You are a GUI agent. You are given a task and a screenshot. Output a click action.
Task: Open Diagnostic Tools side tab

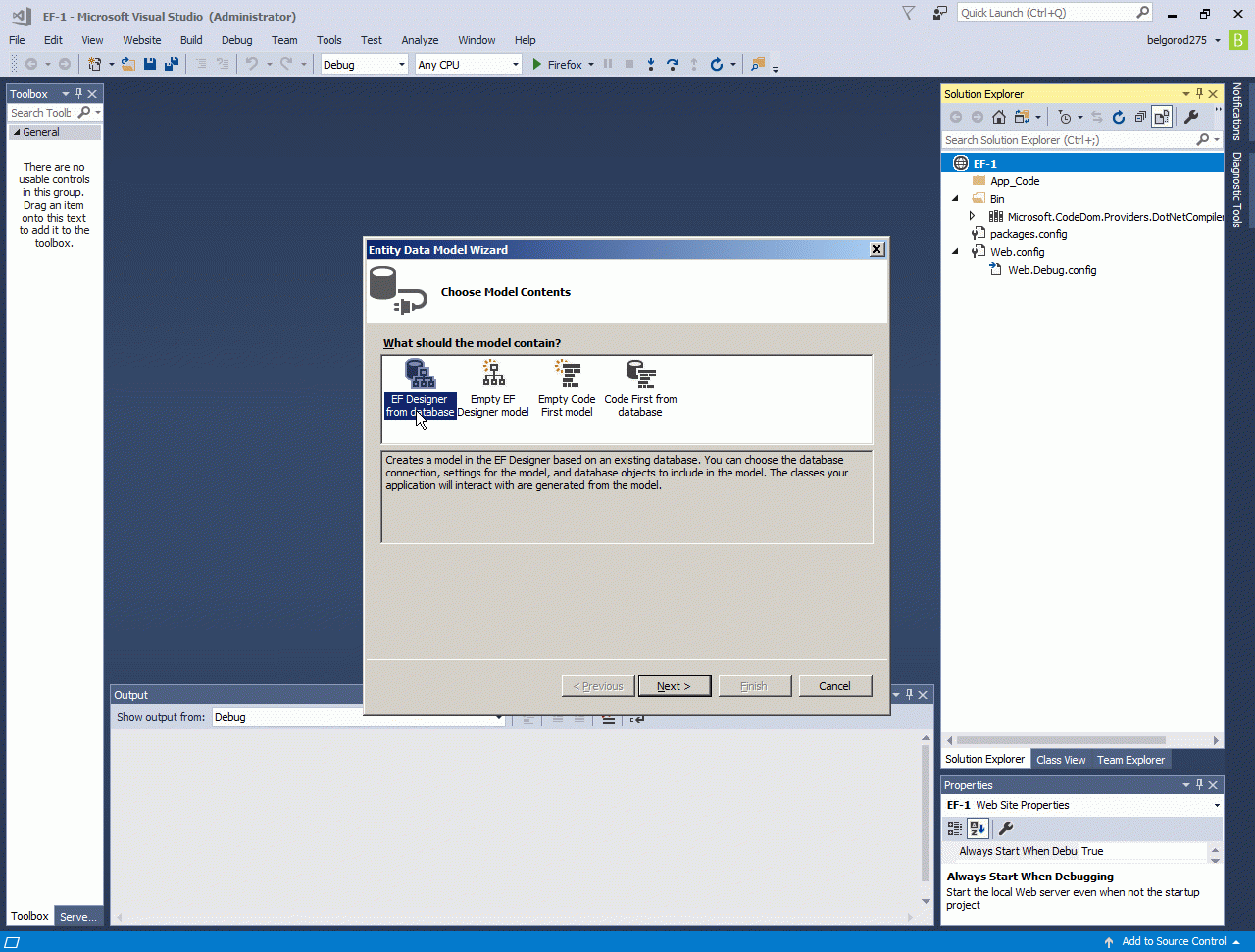click(1237, 189)
